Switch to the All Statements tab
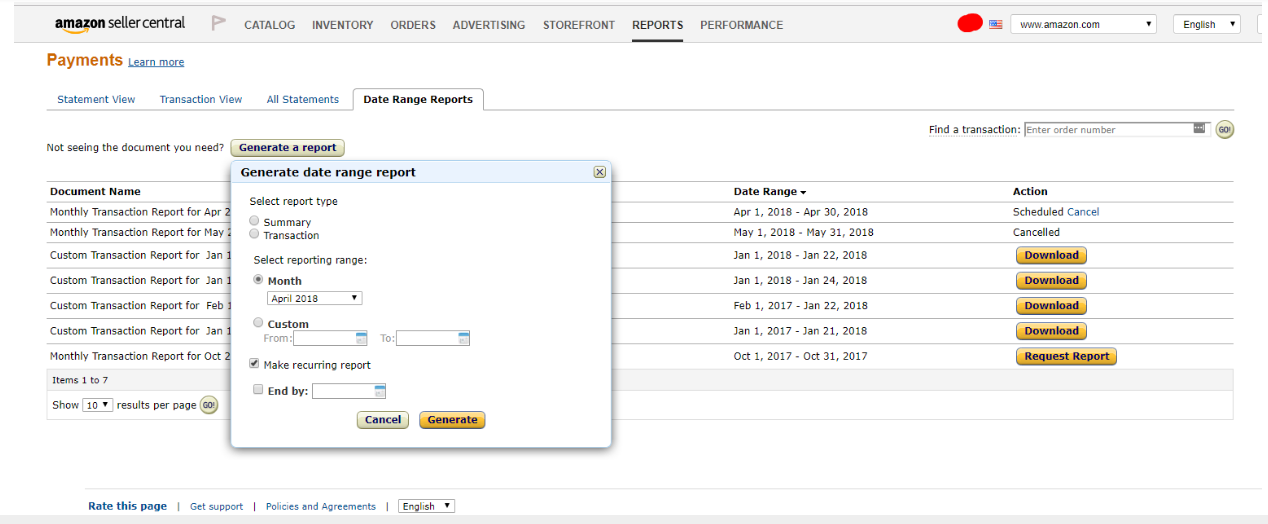 pos(302,99)
